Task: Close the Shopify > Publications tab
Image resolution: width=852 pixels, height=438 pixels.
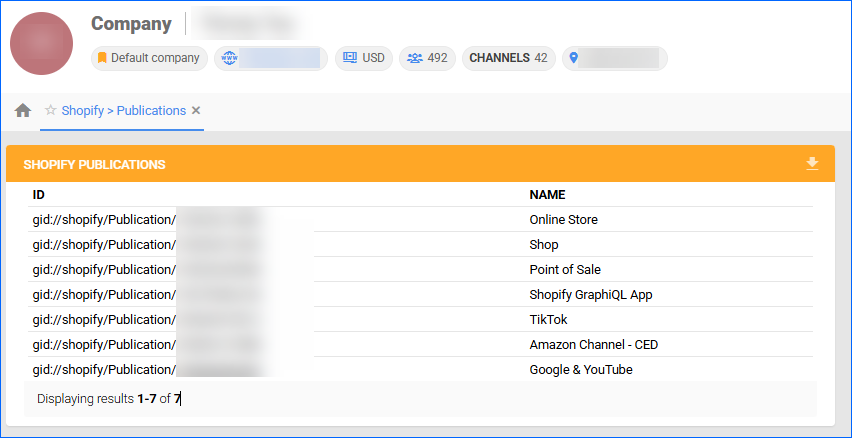Action: coord(196,111)
